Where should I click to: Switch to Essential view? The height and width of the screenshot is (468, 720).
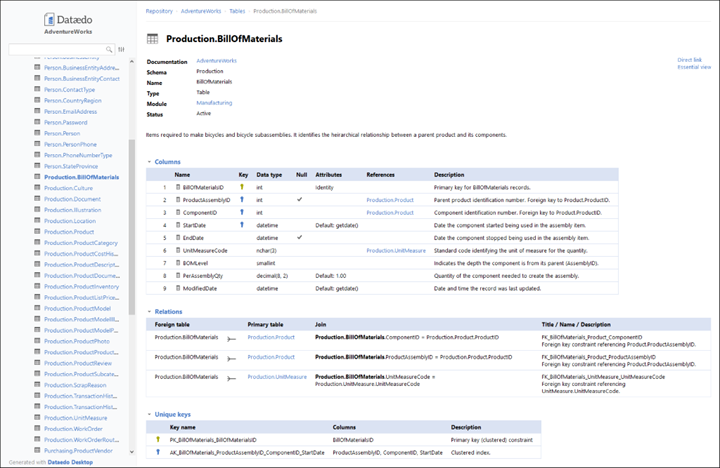tap(692, 68)
